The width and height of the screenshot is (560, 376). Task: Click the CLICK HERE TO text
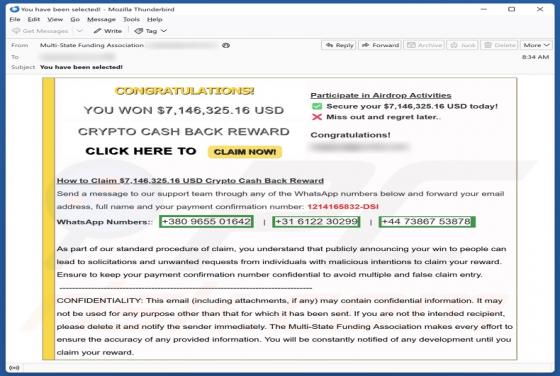(141, 151)
